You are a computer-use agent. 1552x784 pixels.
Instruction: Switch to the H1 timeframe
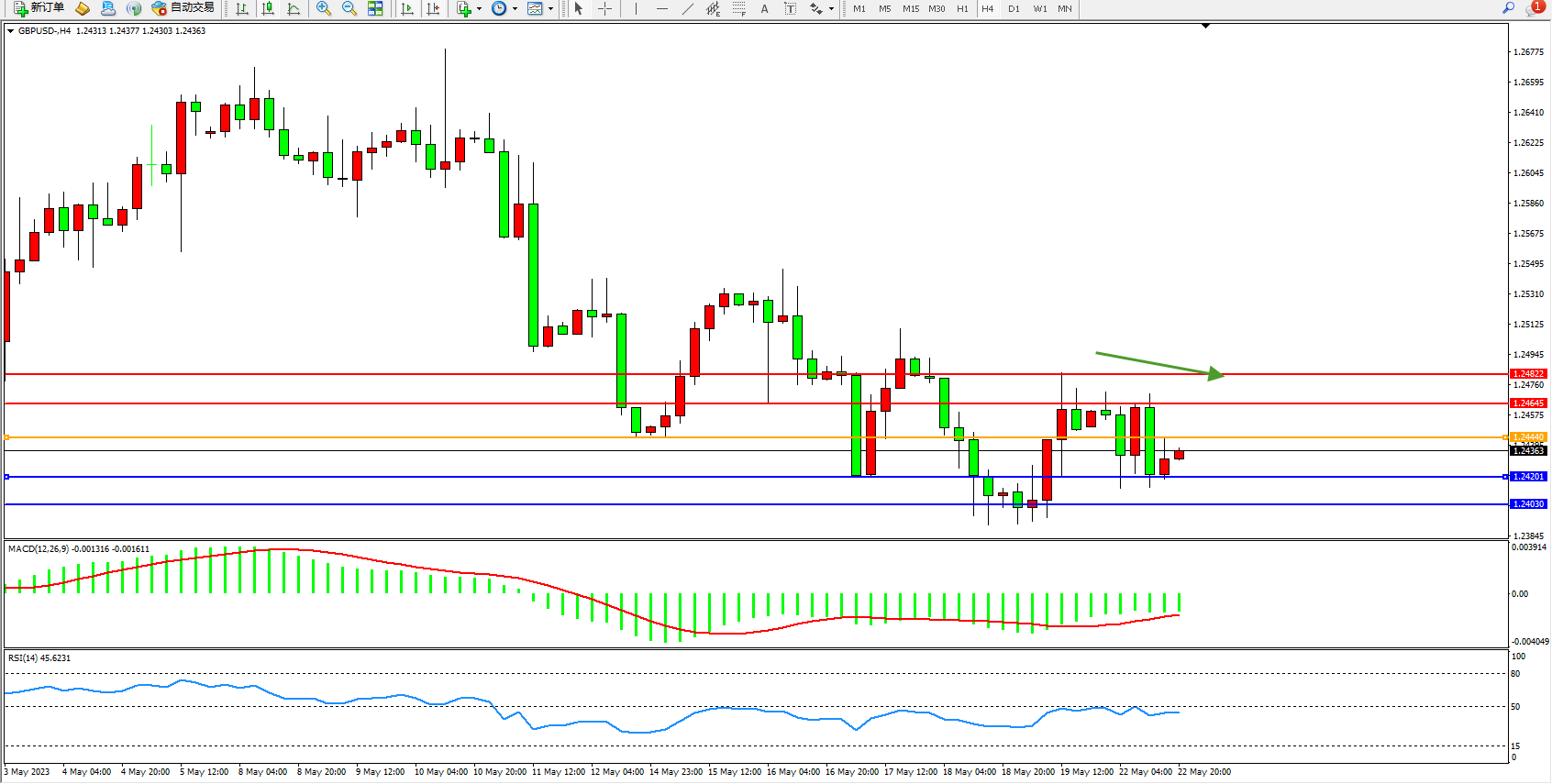point(962,8)
